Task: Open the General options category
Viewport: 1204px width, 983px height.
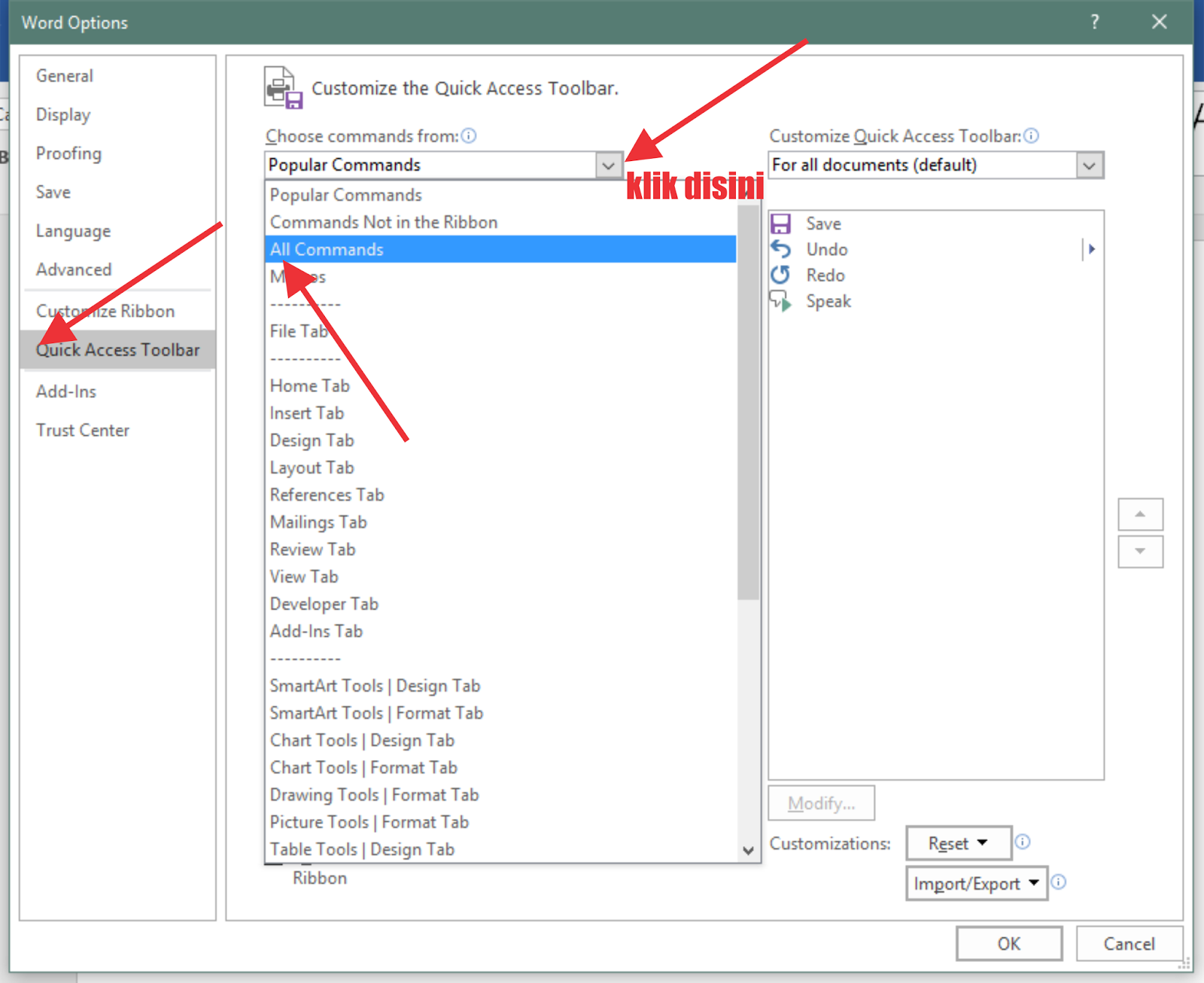Action: click(x=117, y=76)
